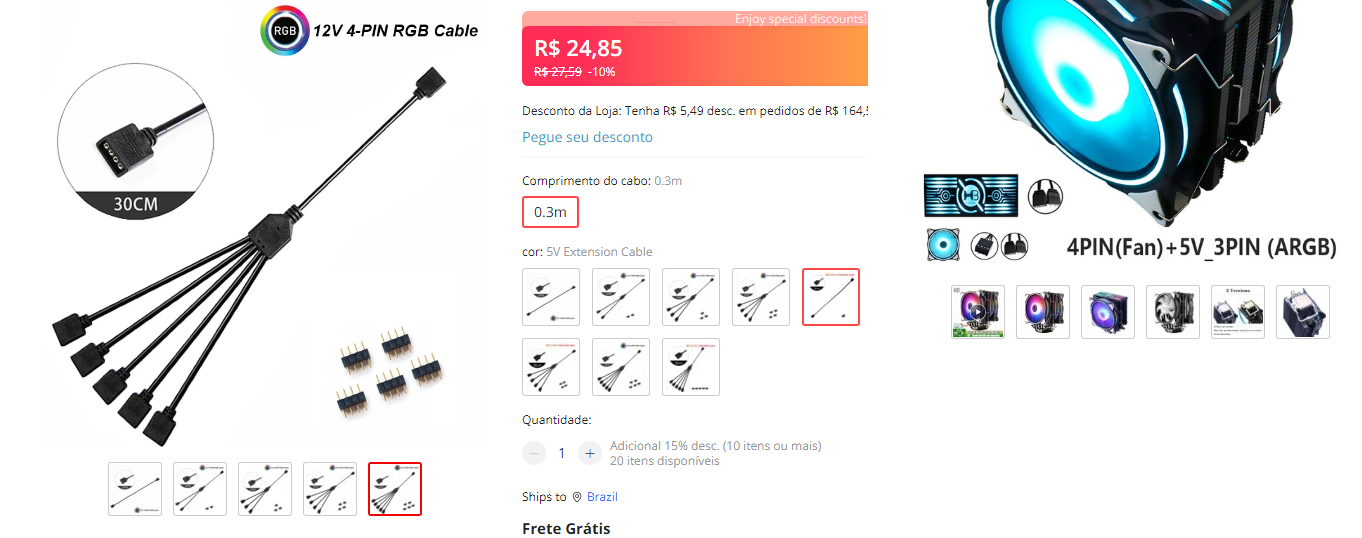Click the rainbow RGB logo icon

point(285,30)
